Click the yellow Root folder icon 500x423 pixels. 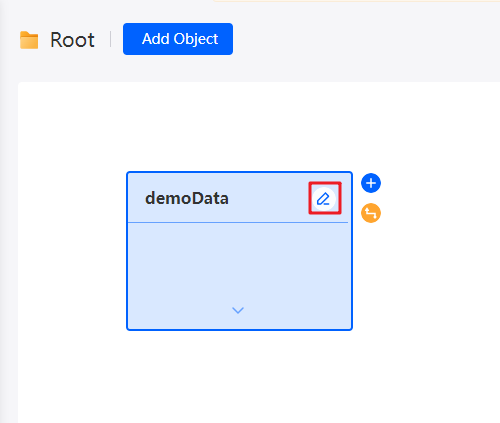coord(29,40)
